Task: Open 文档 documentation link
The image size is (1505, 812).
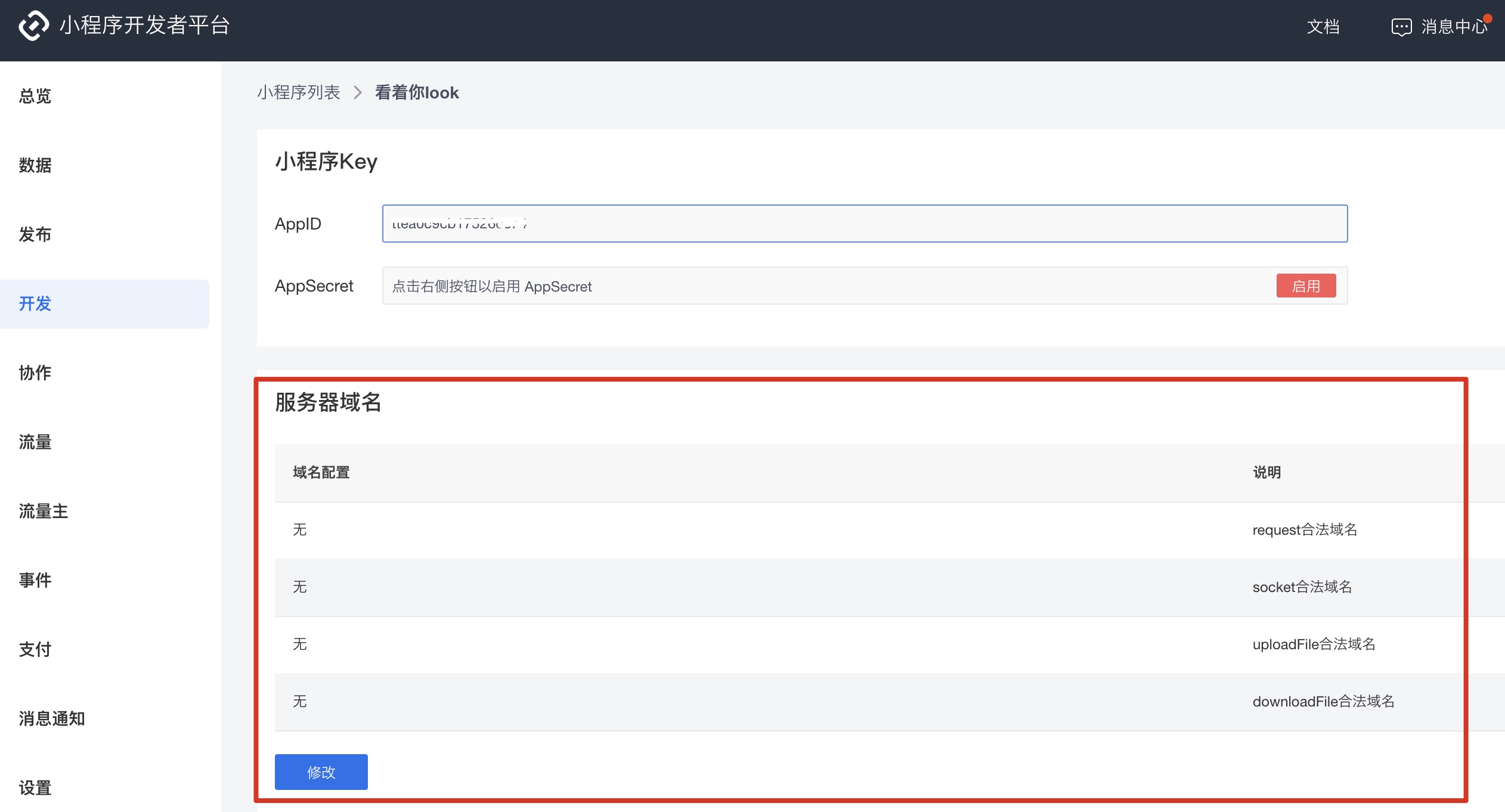Action: [1323, 27]
